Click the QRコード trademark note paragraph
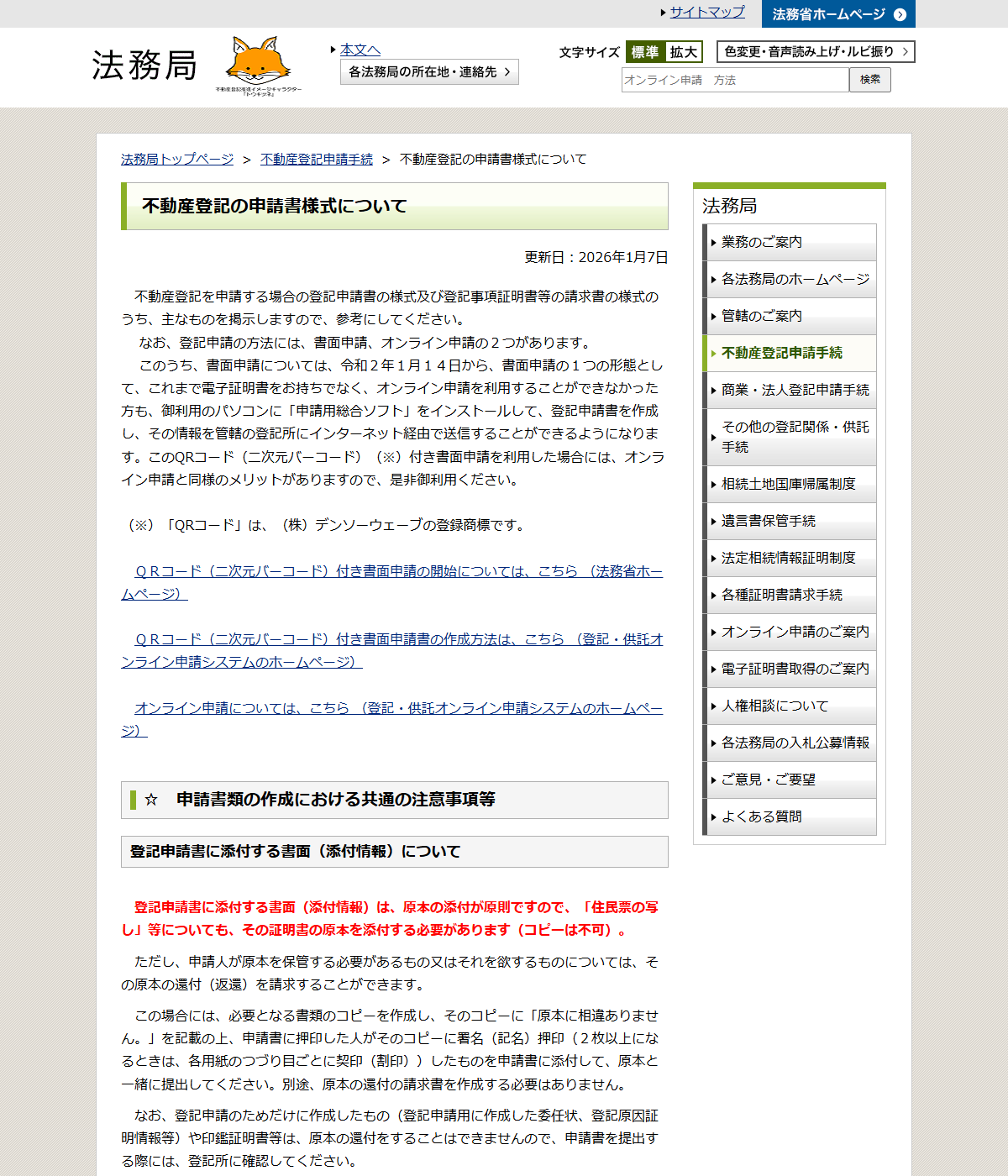Screen dimensions: 1008x1176 click(324, 525)
